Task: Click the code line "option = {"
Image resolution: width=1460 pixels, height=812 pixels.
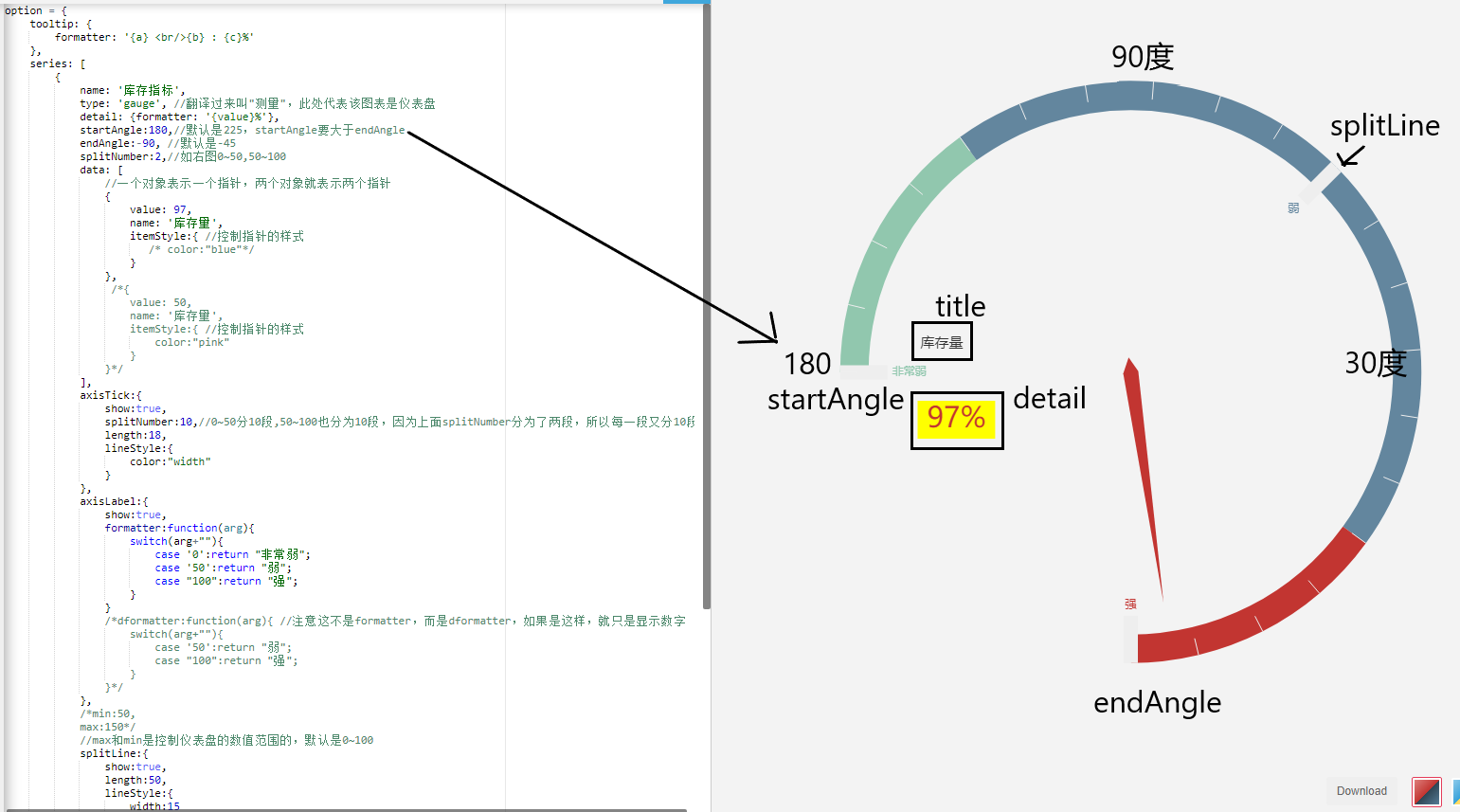Action: click(36, 10)
